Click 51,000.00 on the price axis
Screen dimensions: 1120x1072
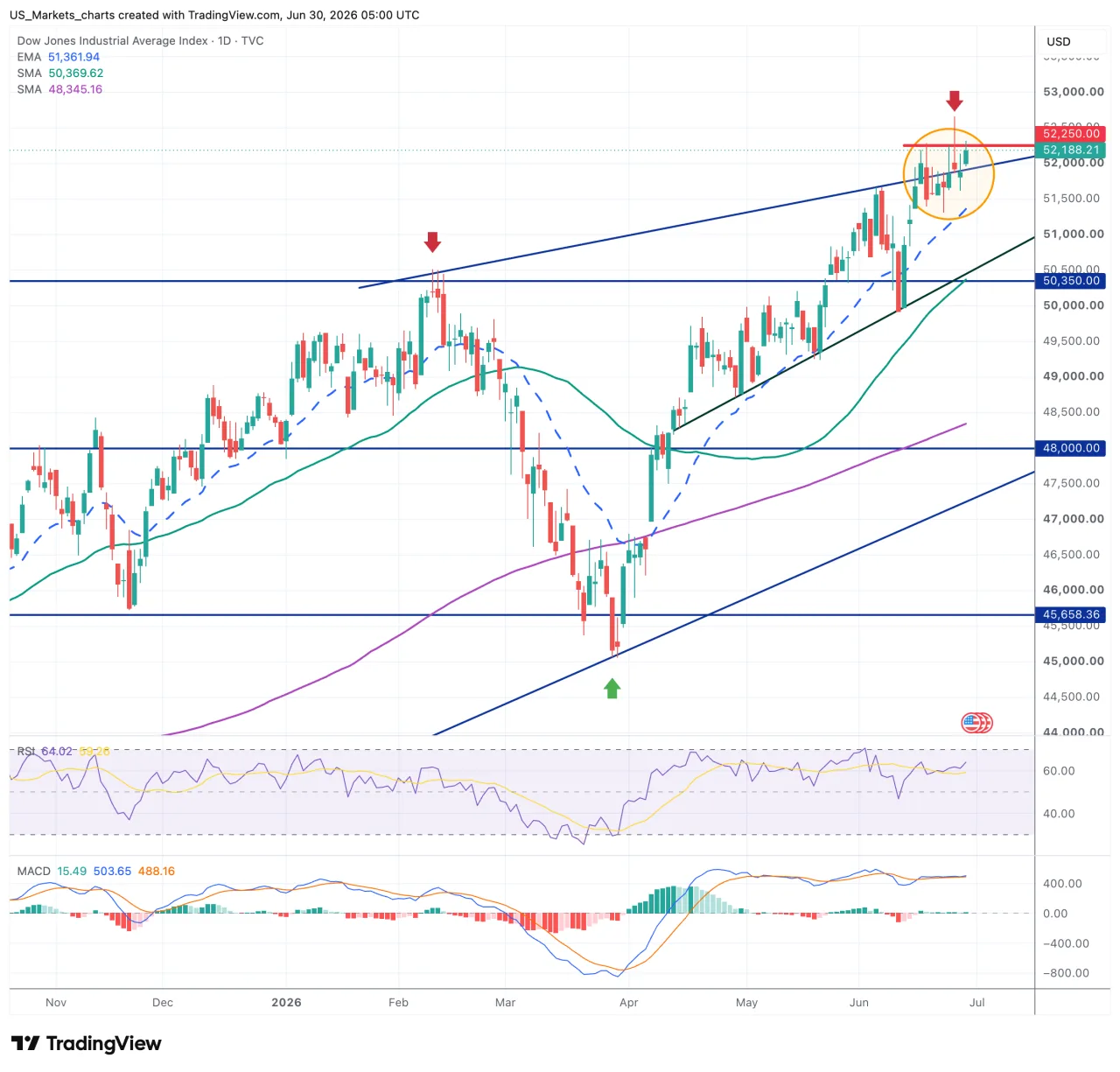click(x=1073, y=235)
